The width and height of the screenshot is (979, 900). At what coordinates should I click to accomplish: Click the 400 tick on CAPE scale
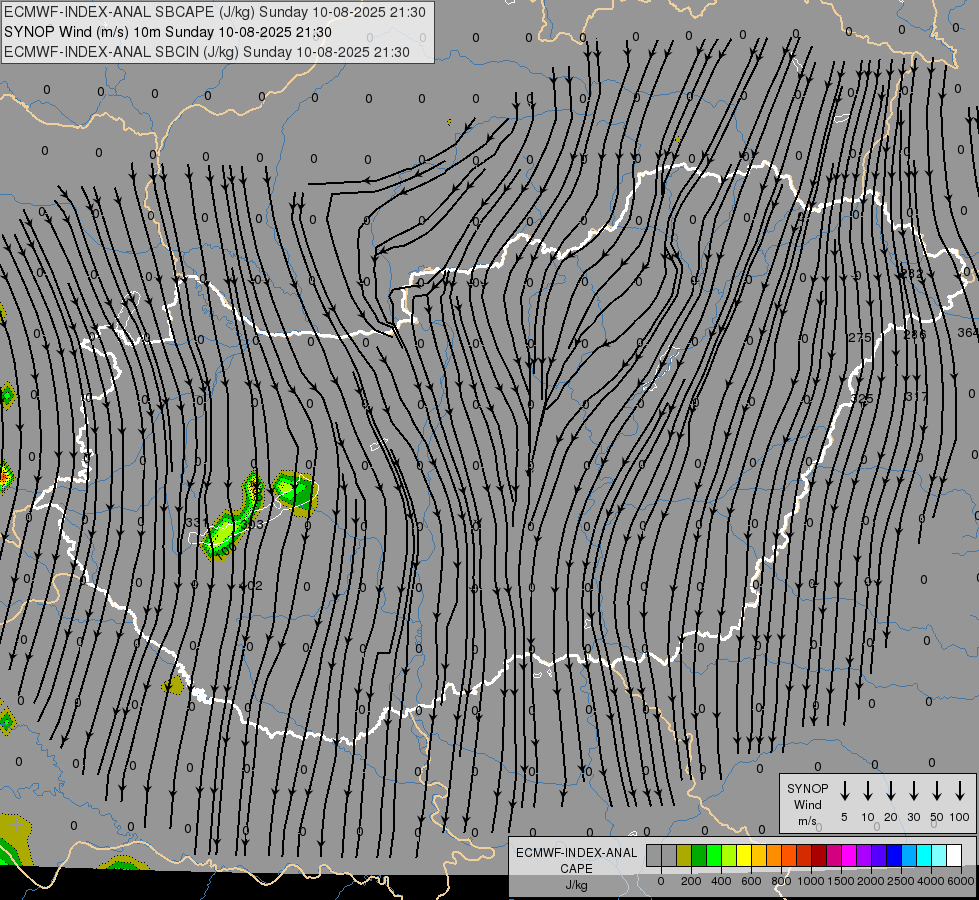pyautogui.click(x=721, y=881)
